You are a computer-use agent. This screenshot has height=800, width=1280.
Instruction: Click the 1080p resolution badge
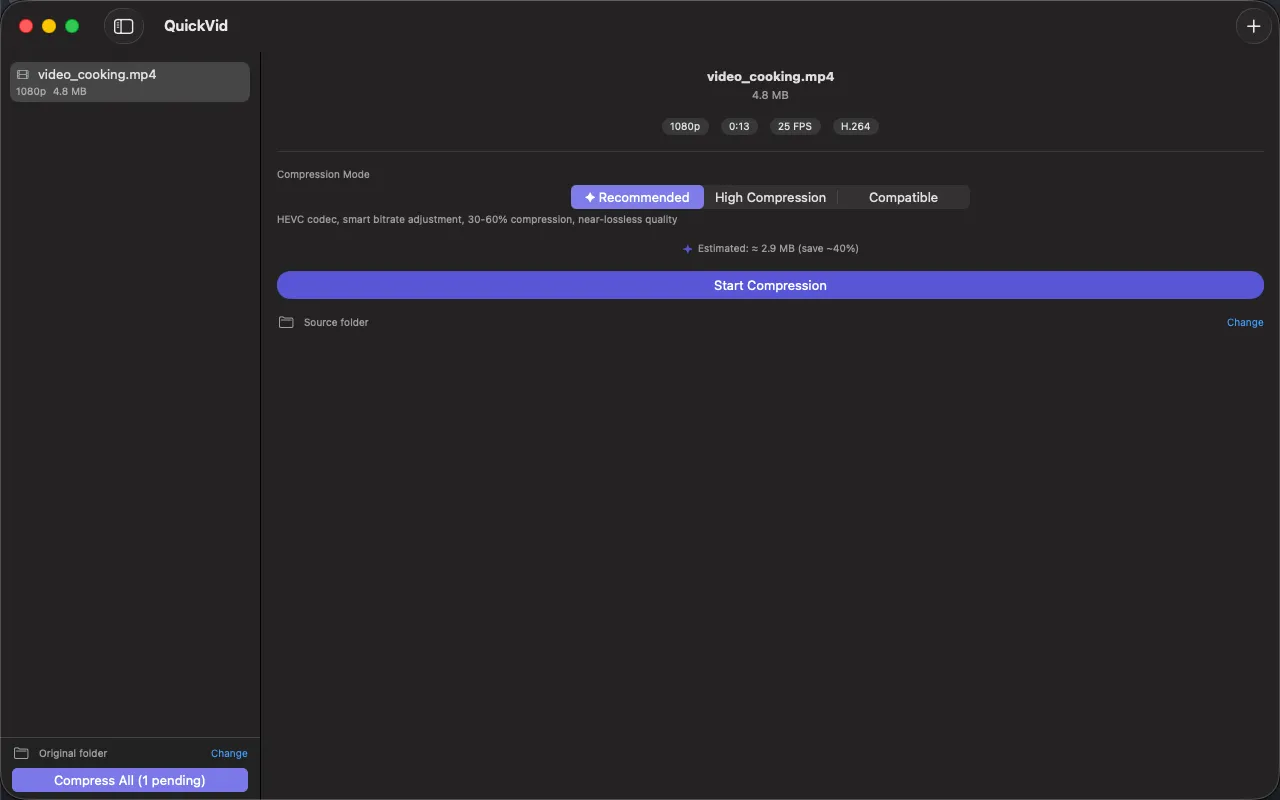coord(685,127)
